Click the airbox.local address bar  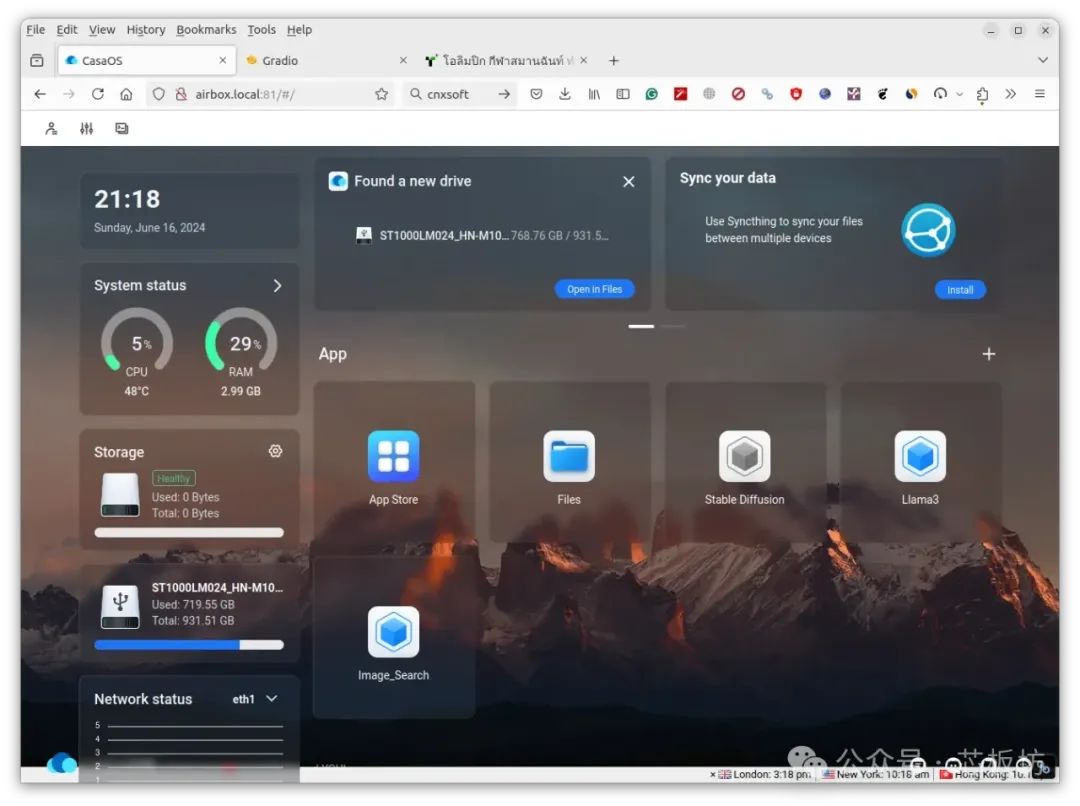[270, 94]
